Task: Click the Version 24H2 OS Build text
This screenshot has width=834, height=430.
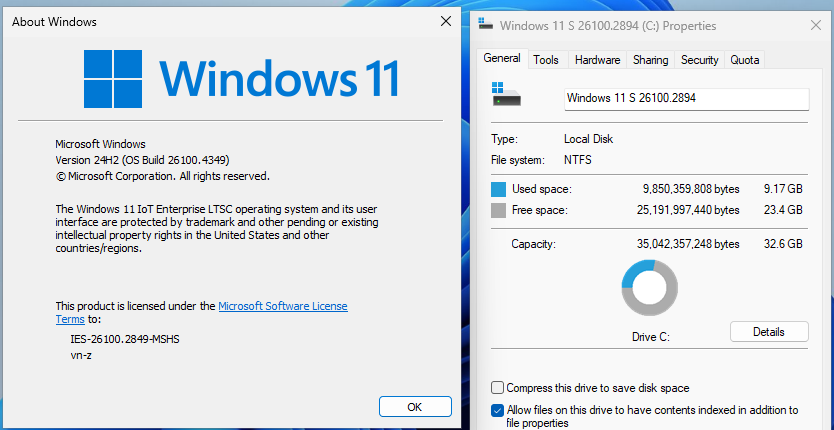Action: tap(143, 160)
